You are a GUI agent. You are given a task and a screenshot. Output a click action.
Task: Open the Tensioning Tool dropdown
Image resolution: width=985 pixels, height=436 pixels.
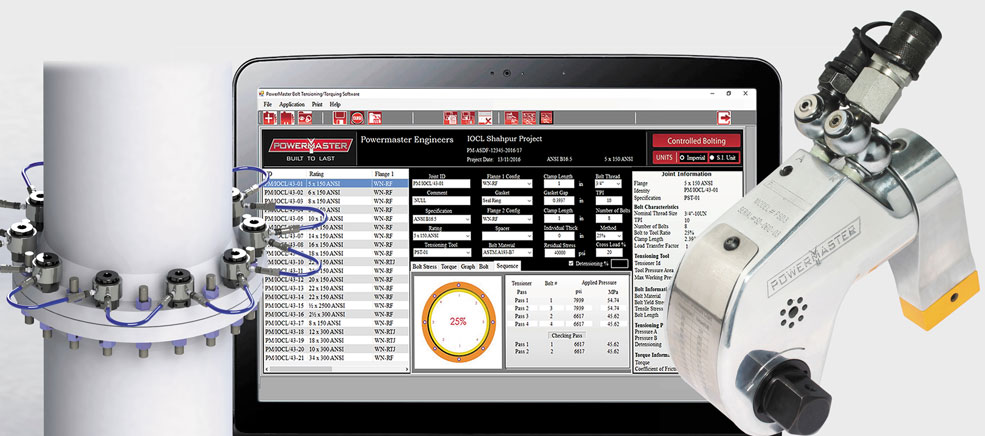441,253
